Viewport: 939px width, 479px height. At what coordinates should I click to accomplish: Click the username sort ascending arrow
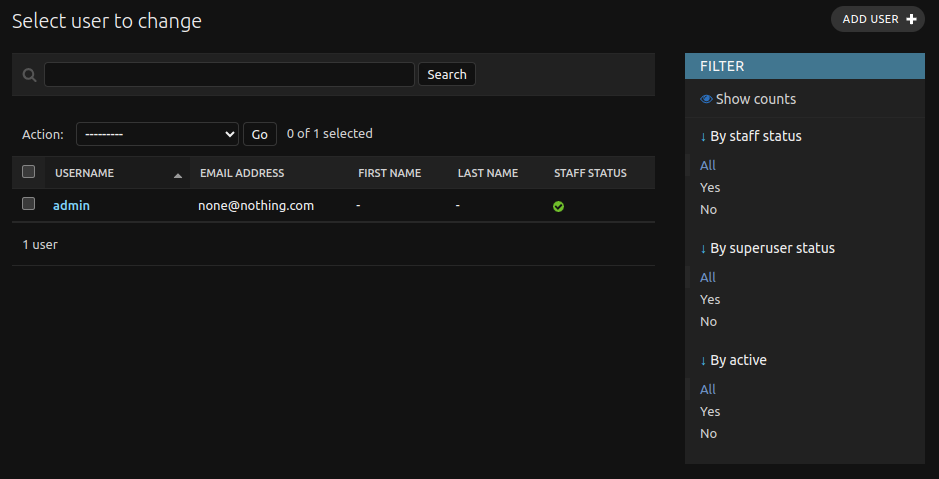click(x=177, y=175)
